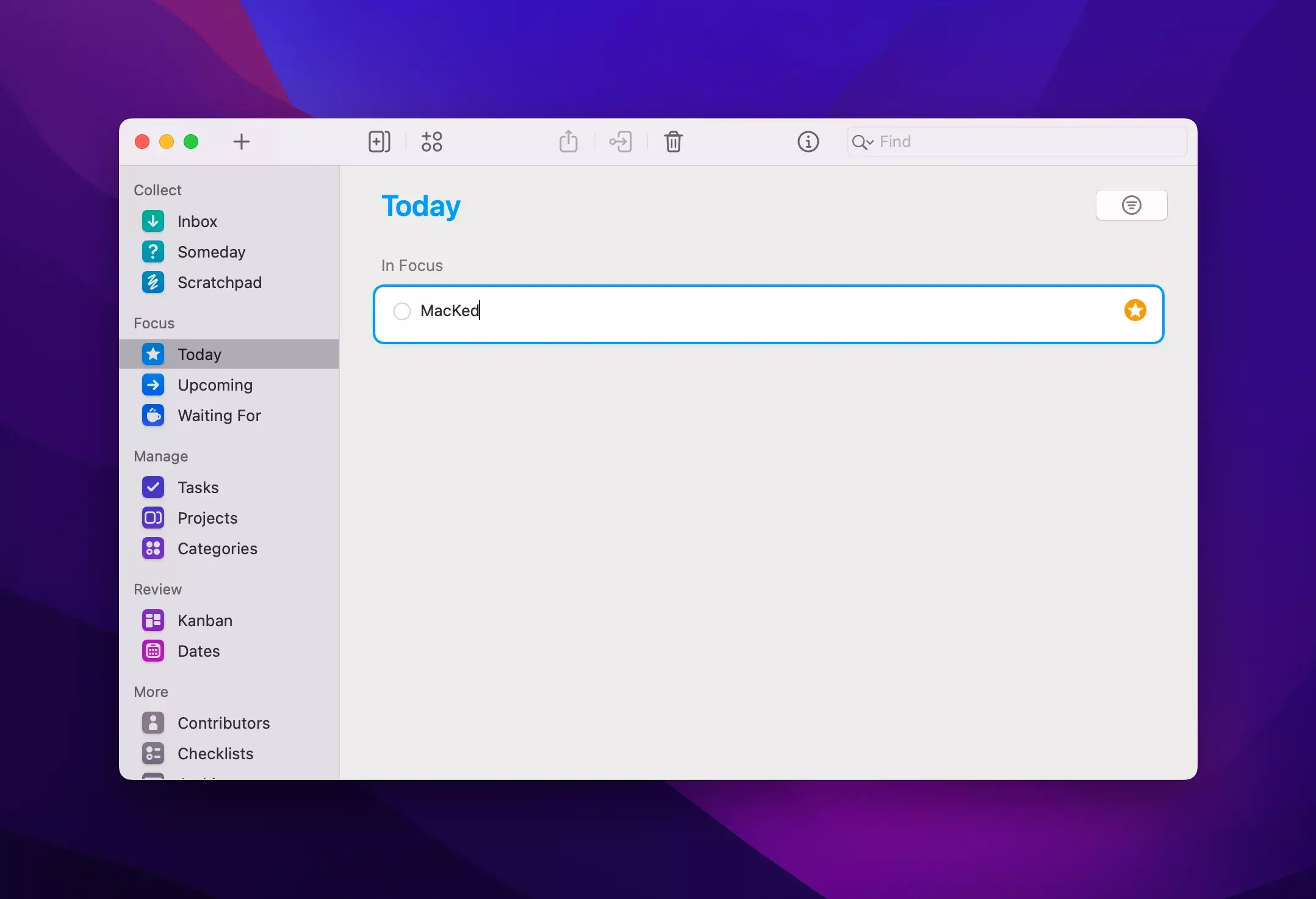Click the share toolbar icon
Screen dimensions: 1316x899
[568, 142]
